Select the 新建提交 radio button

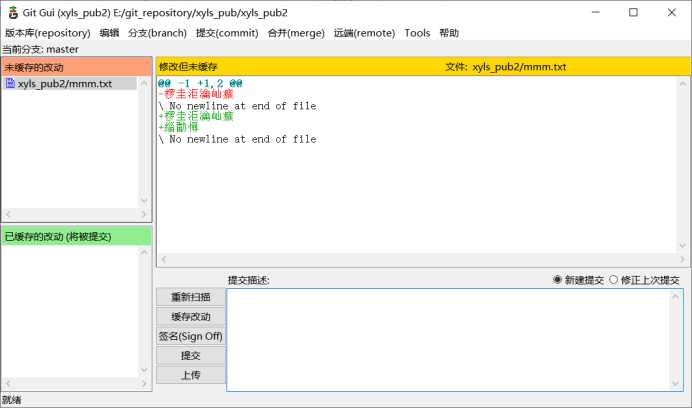(557, 280)
